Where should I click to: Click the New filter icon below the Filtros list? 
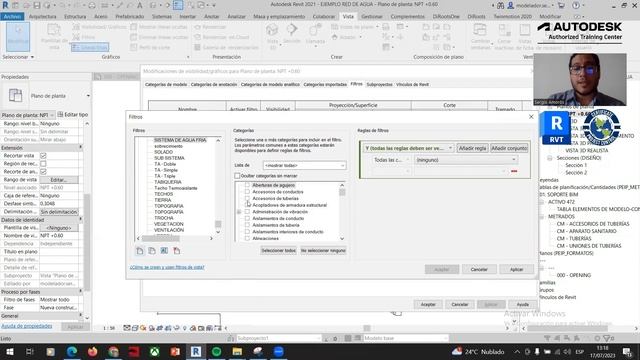(140, 251)
